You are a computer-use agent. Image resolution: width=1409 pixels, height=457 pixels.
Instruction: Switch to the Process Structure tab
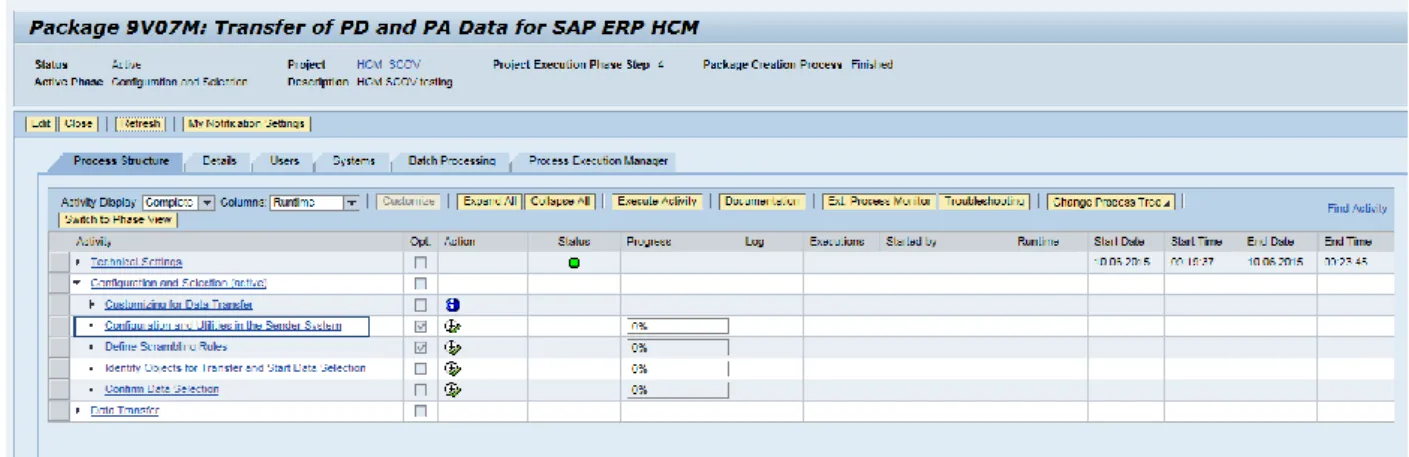point(121,161)
